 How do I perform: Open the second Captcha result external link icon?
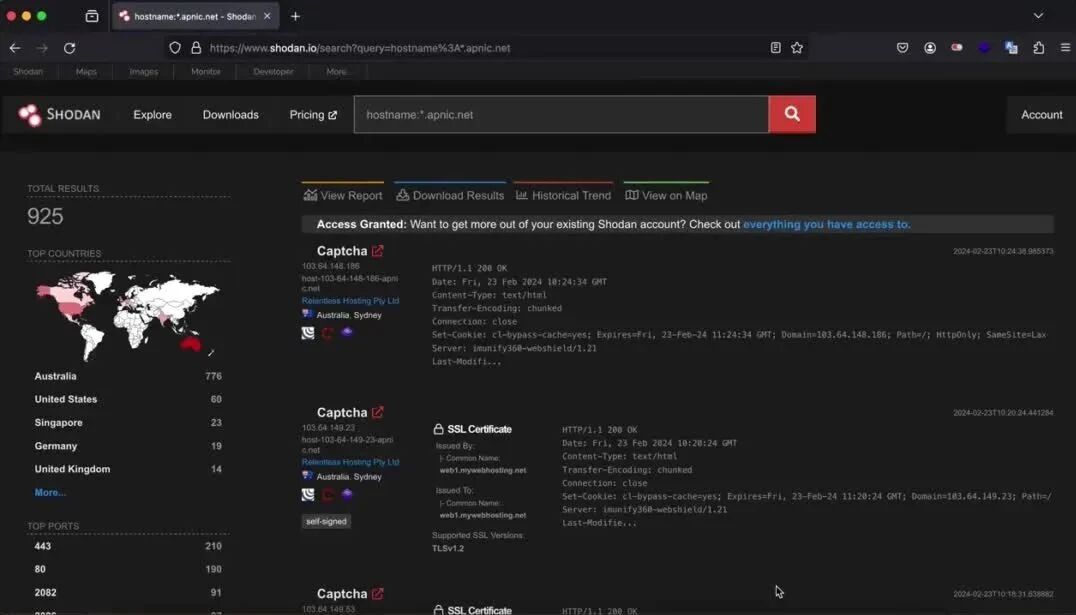377,413
